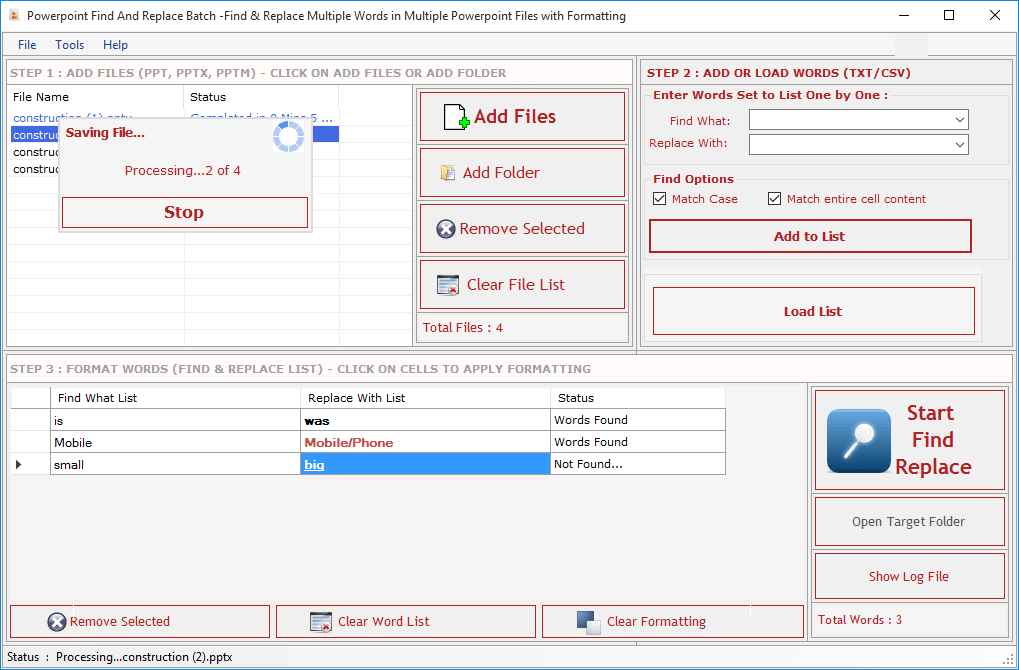Click the Find What List column header
The height and width of the screenshot is (670, 1019).
pos(175,398)
